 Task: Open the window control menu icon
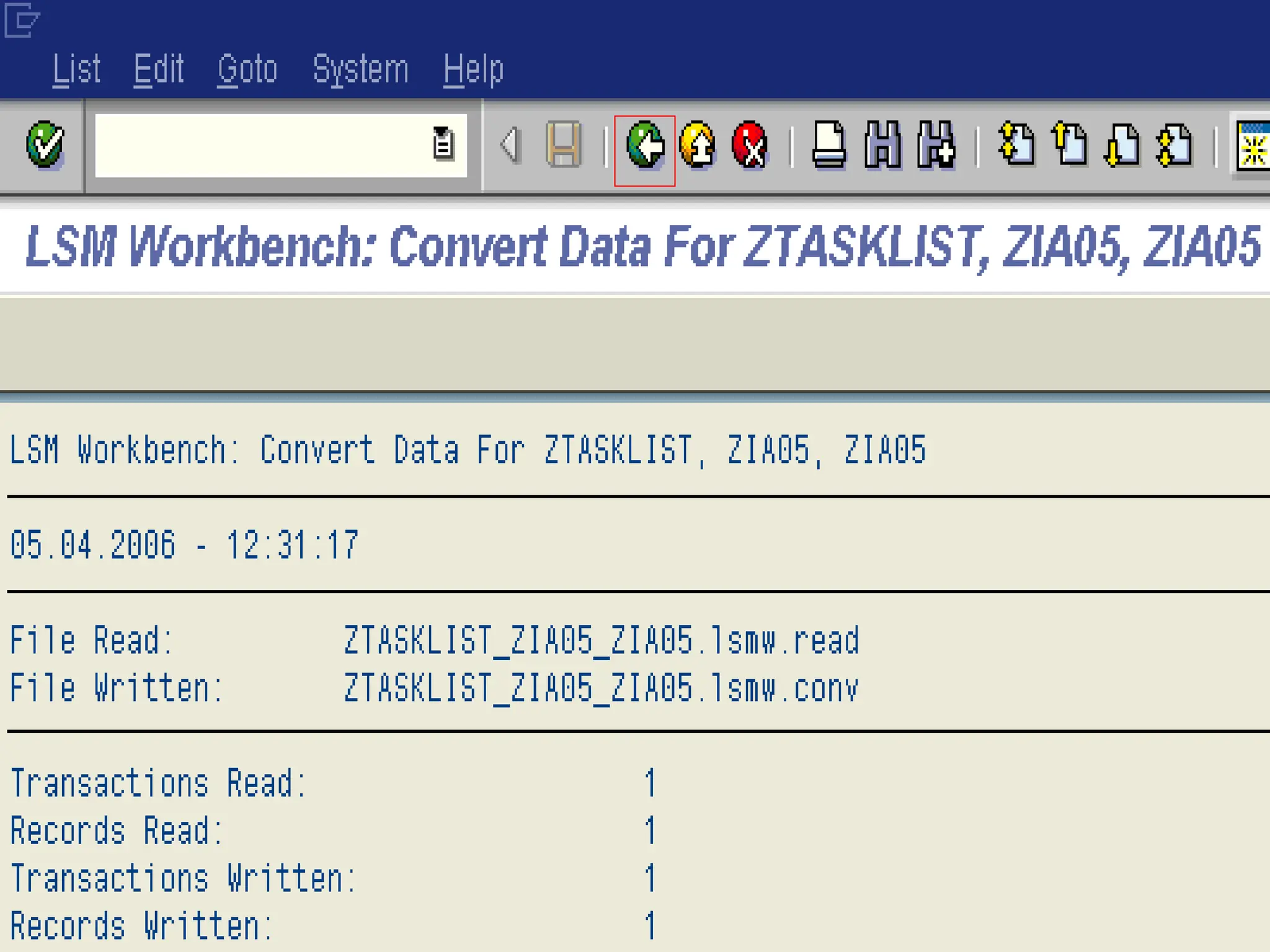(22, 20)
